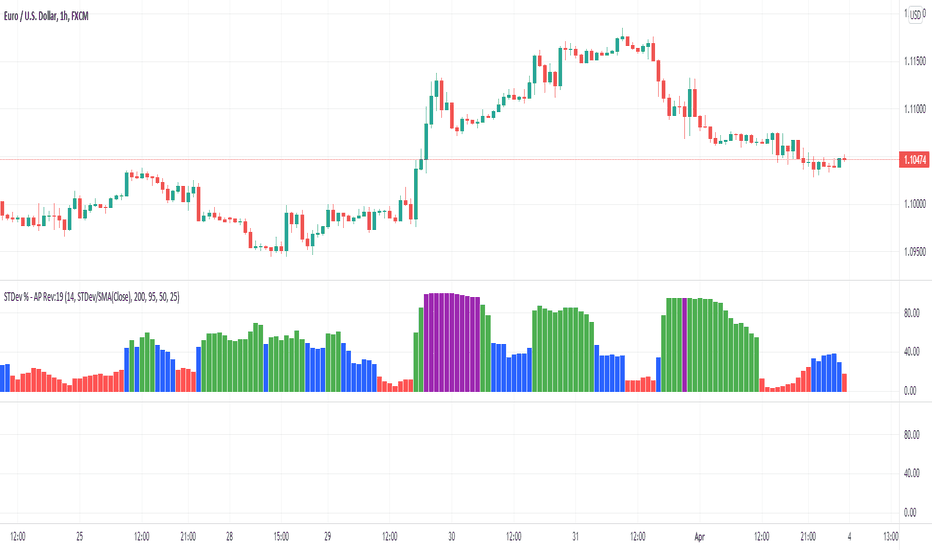Click the wide purple histogram block
The height and width of the screenshot is (550, 932).
452,342
